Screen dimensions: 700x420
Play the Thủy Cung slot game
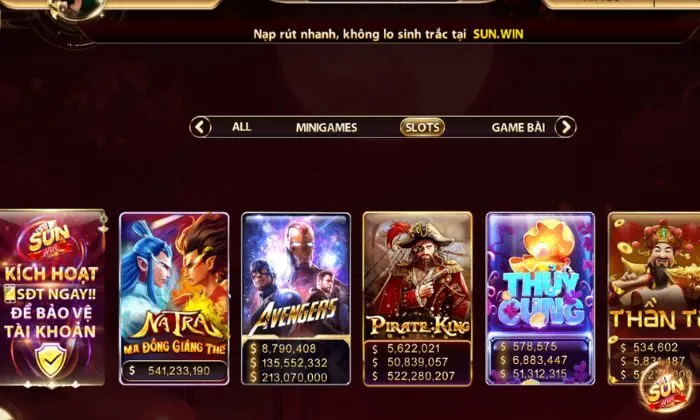pos(540,298)
